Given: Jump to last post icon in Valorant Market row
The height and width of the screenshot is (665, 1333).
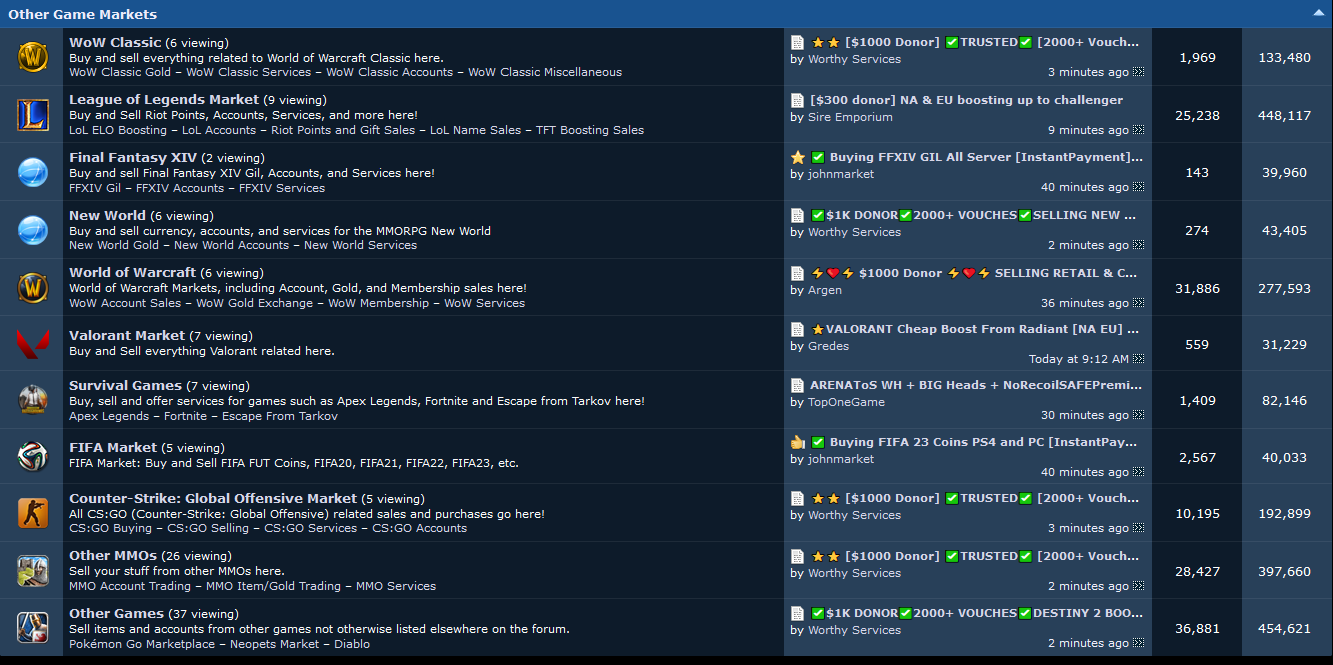Looking at the screenshot, I should click(x=1139, y=360).
